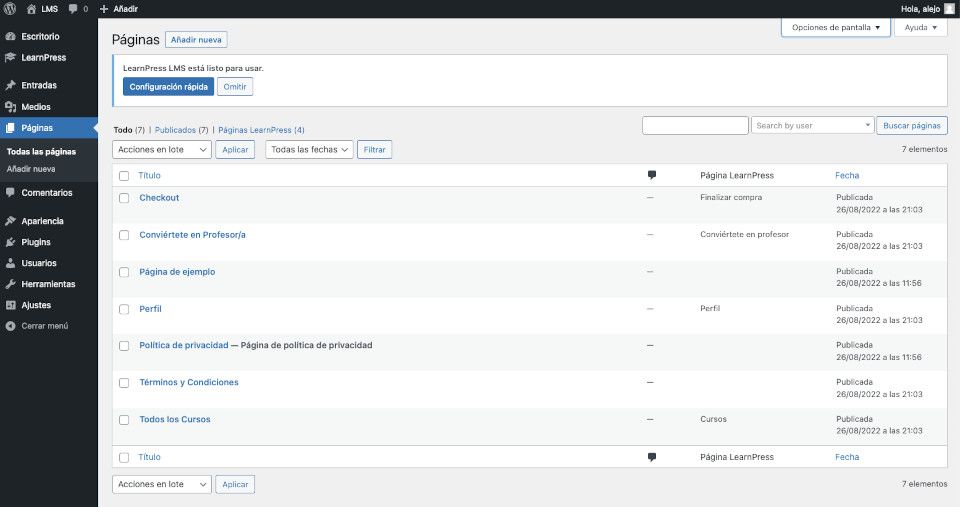Open user avatar next to Hola, alejo
This screenshot has width=960, height=507.
point(950,9)
